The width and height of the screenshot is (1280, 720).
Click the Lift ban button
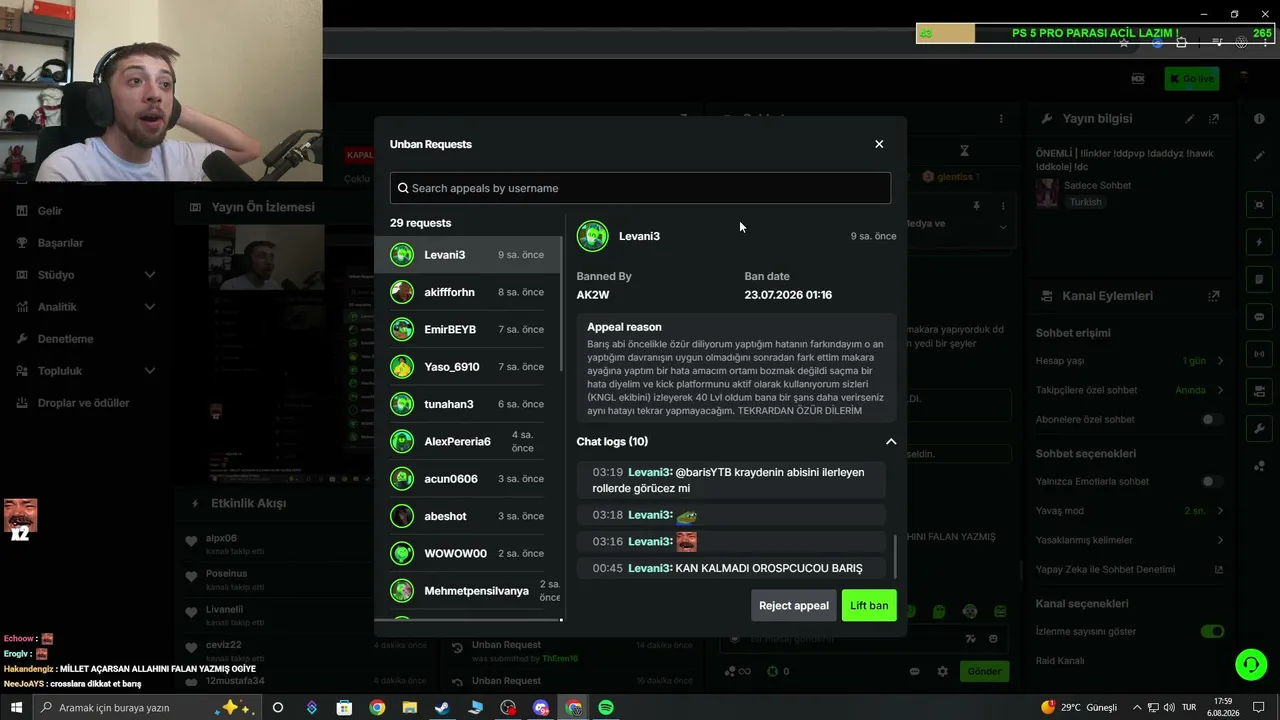[x=869, y=605]
